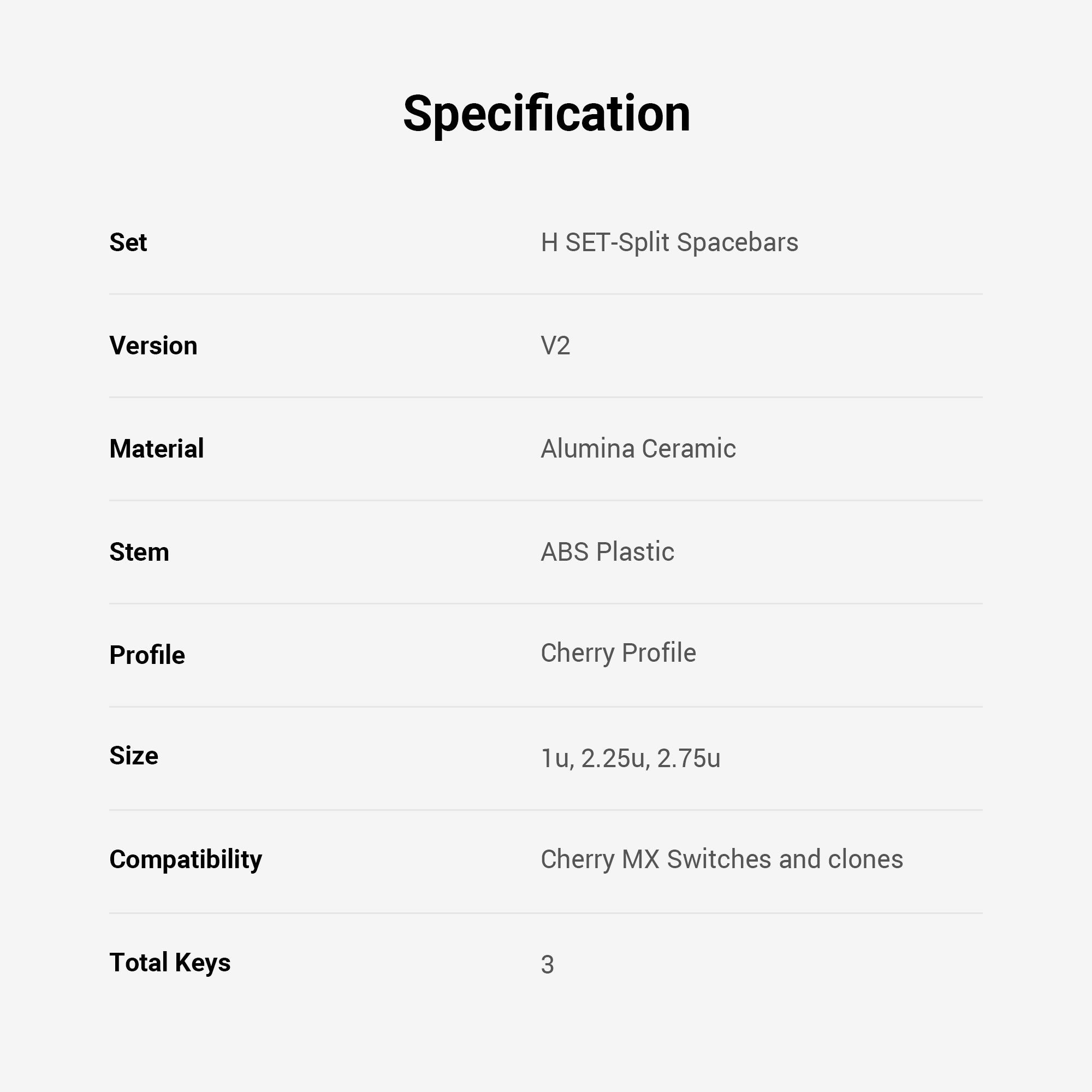Click the Total Keys row label
The image size is (1092, 1092).
click(x=170, y=963)
